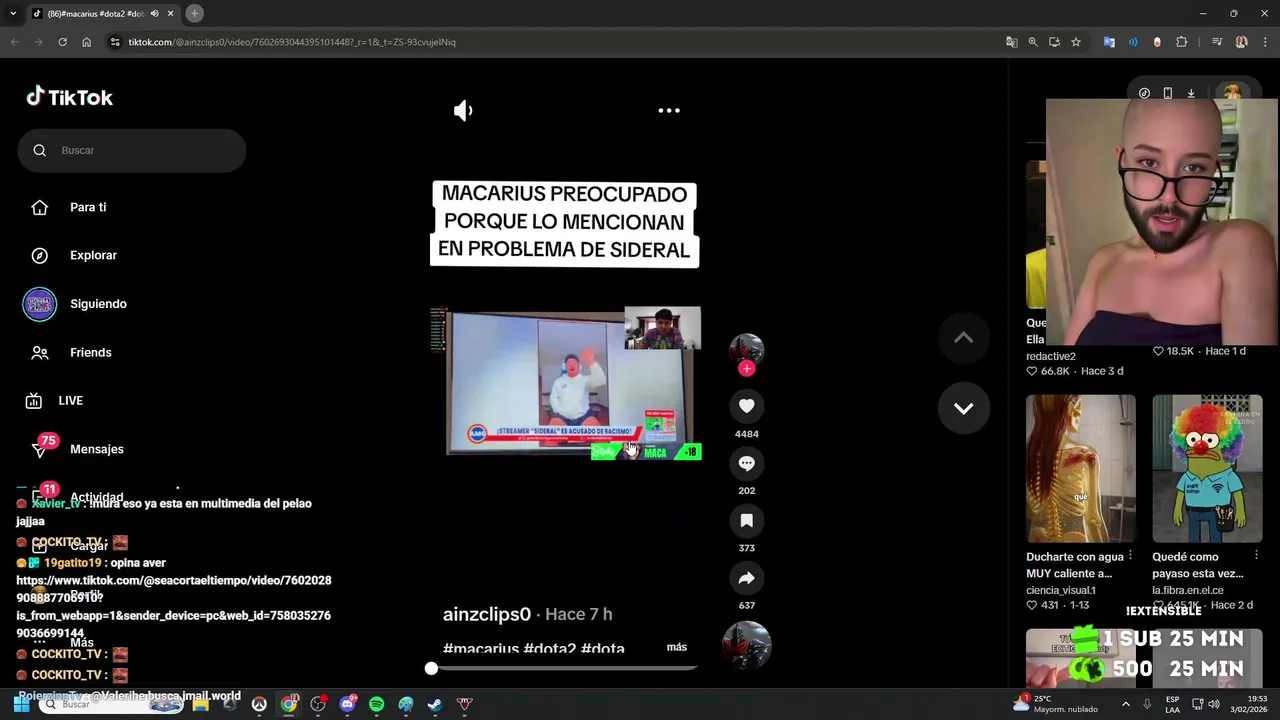The image size is (1280, 720).
Task: Open the Google Translate extension
Action: (x=1109, y=42)
